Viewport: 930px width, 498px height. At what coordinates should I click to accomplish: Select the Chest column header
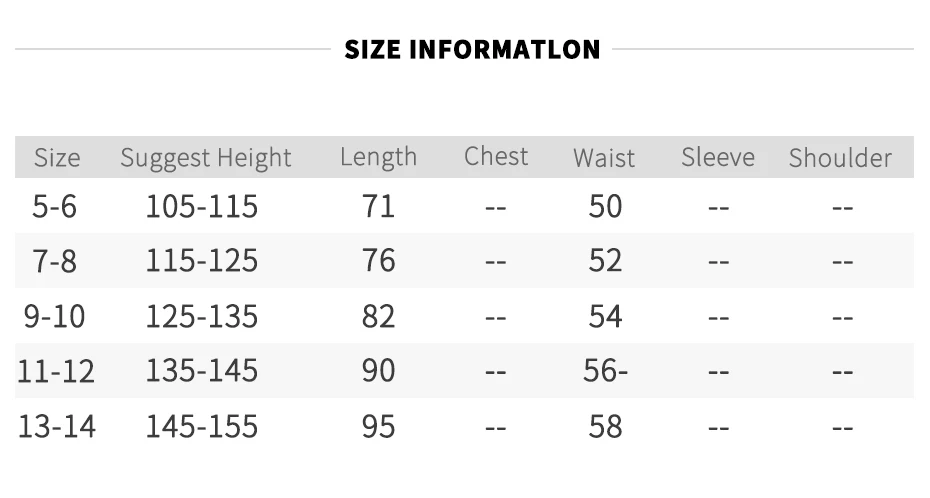point(496,156)
